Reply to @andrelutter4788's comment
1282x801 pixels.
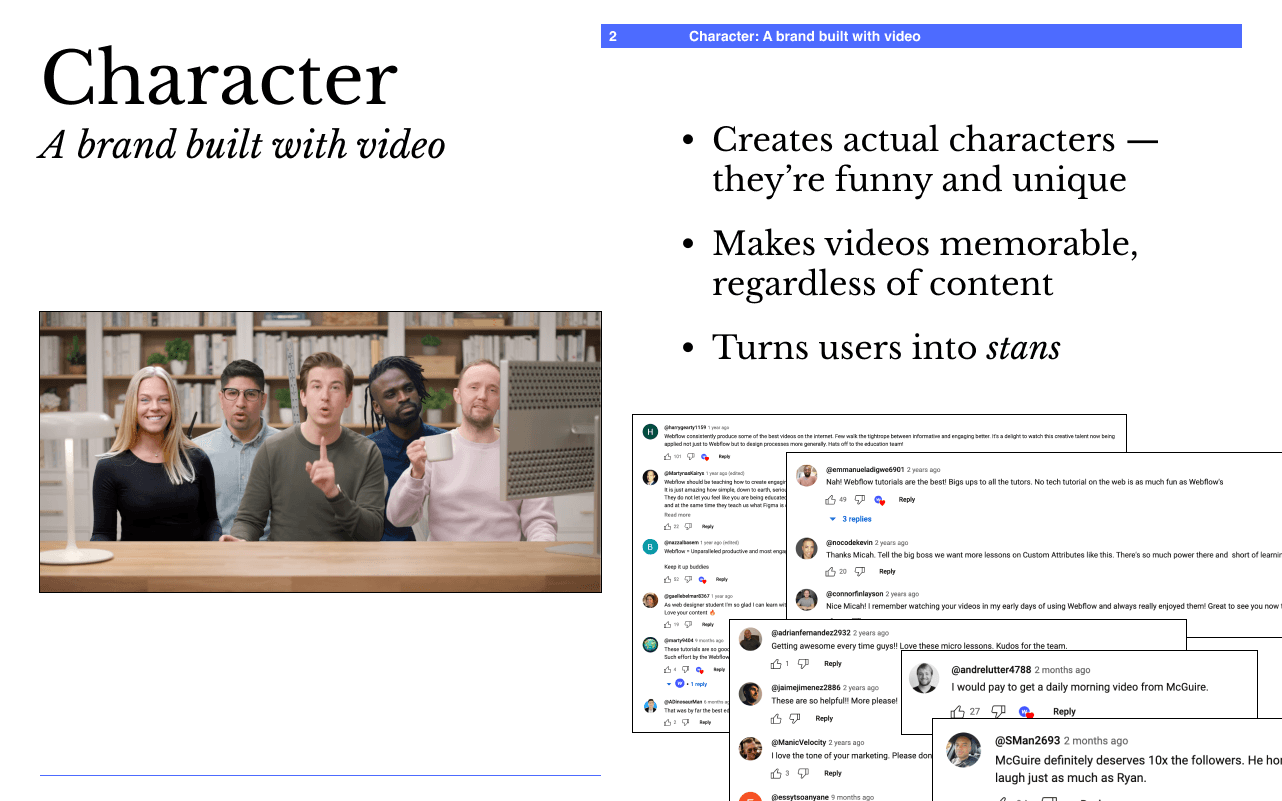pos(1064,712)
